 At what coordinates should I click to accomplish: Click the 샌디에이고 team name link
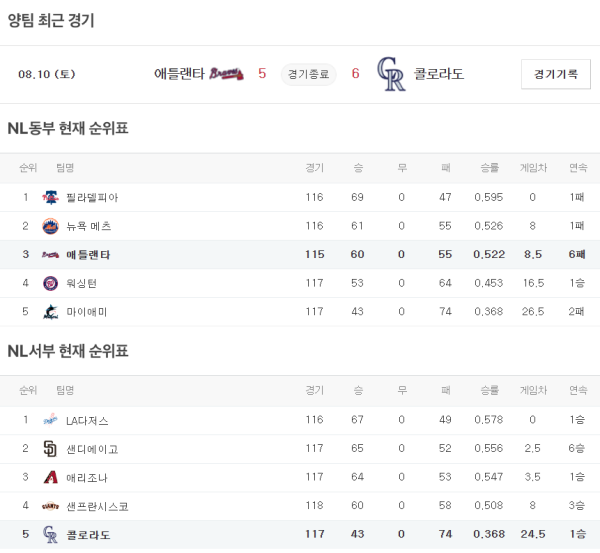click(91, 449)
